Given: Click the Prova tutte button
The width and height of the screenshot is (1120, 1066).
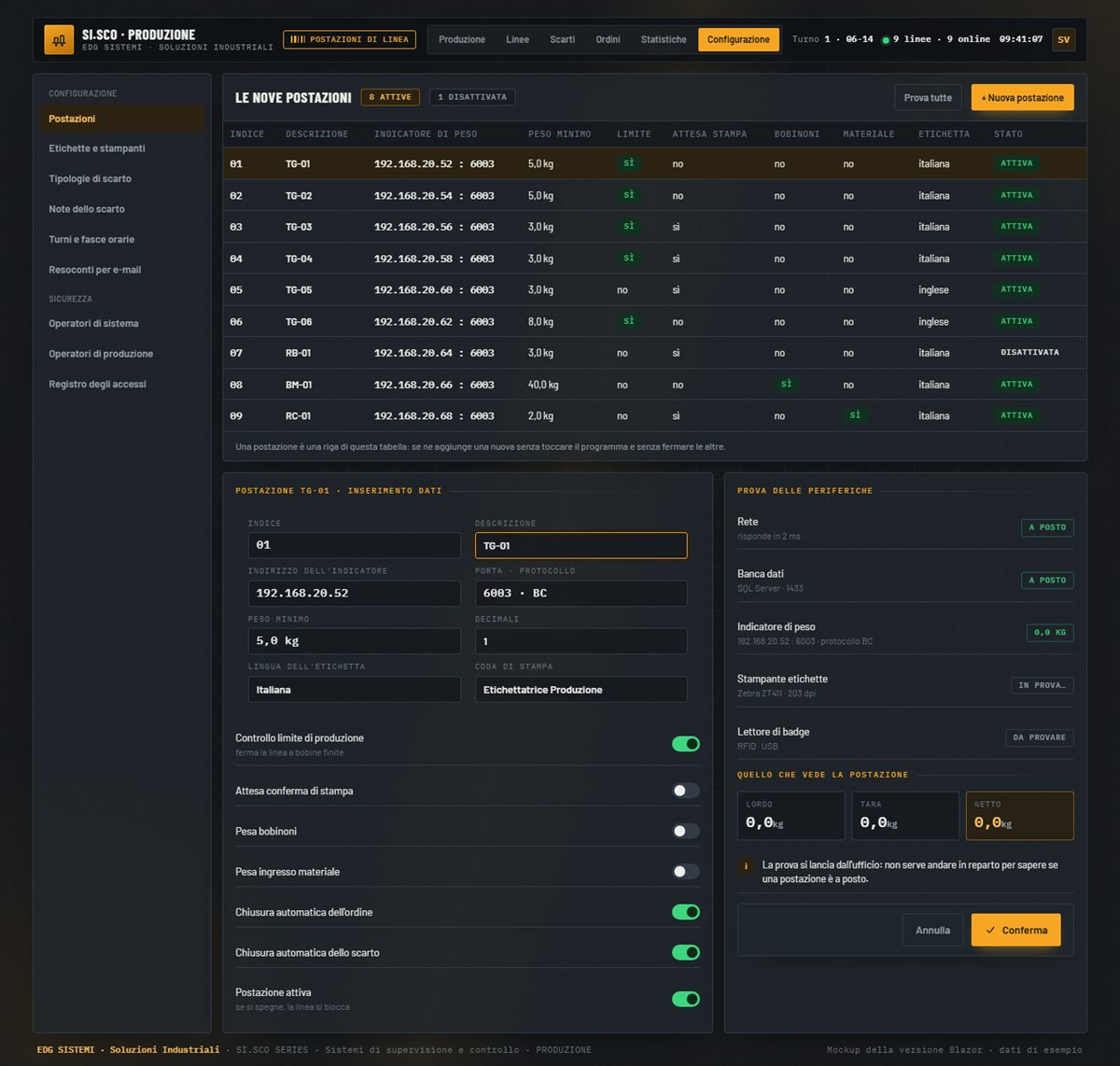Looking at the screenshot, I should pos(928,97).
